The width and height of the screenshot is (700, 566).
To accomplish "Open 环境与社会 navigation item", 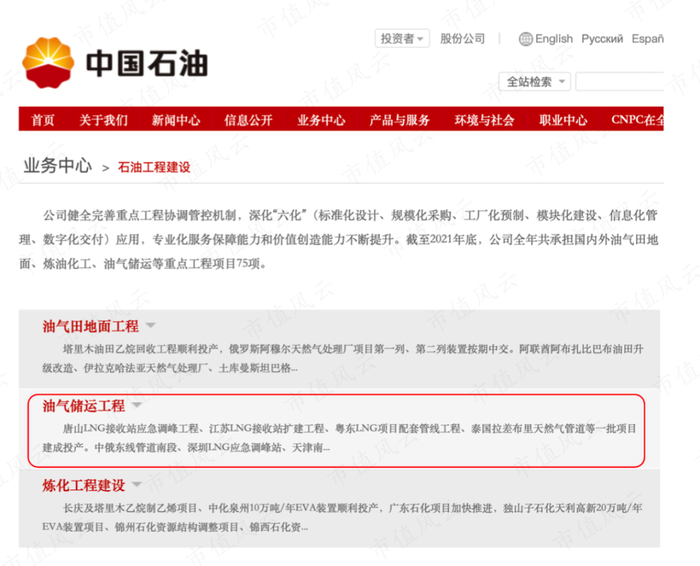I will point(484,120).
